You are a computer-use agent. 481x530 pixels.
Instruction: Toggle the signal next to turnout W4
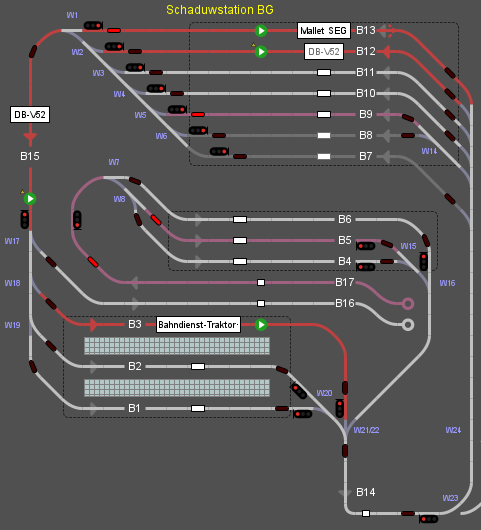(x=156, y=89)
